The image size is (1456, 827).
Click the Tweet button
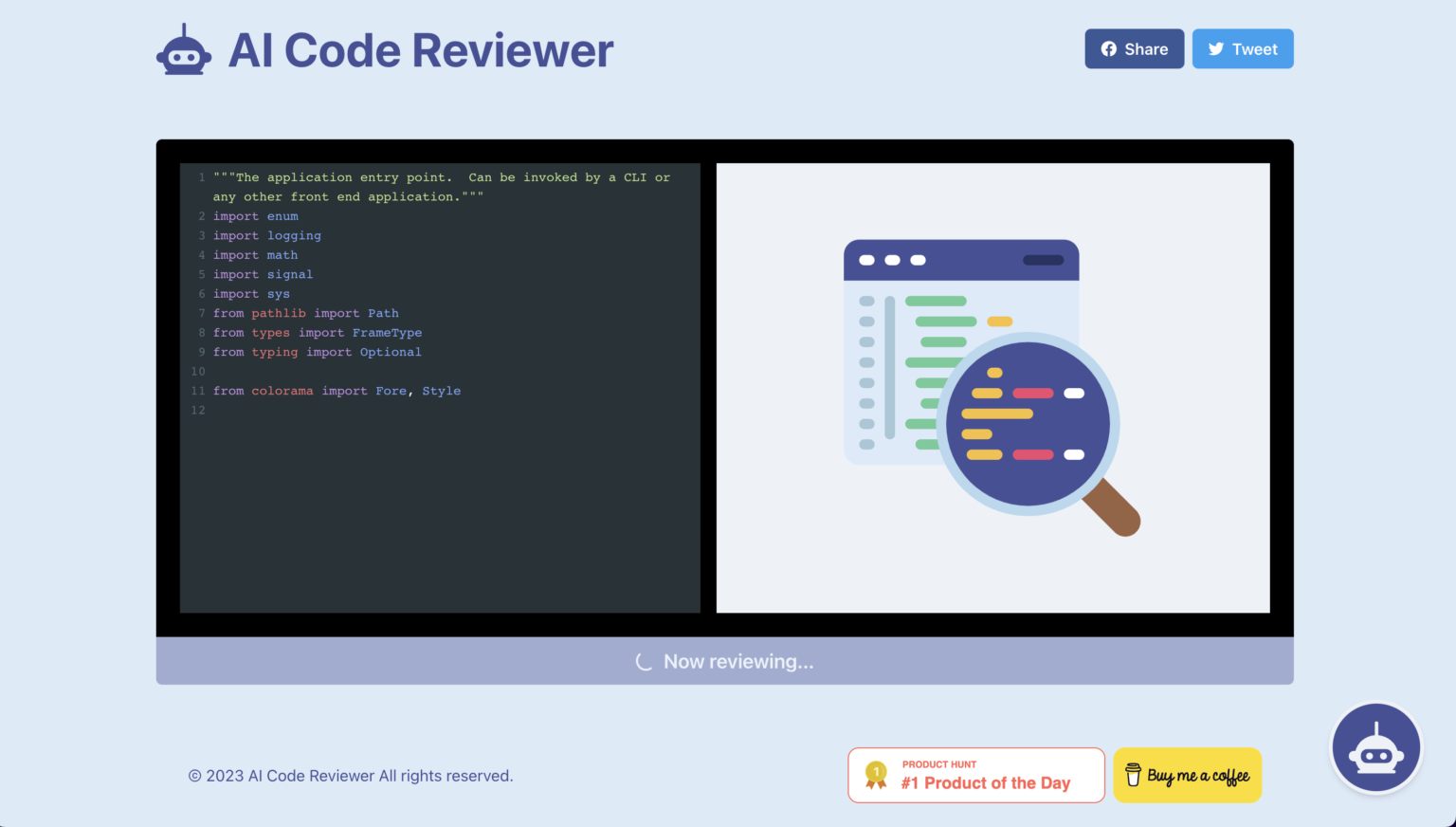[x=1243, y=48]
